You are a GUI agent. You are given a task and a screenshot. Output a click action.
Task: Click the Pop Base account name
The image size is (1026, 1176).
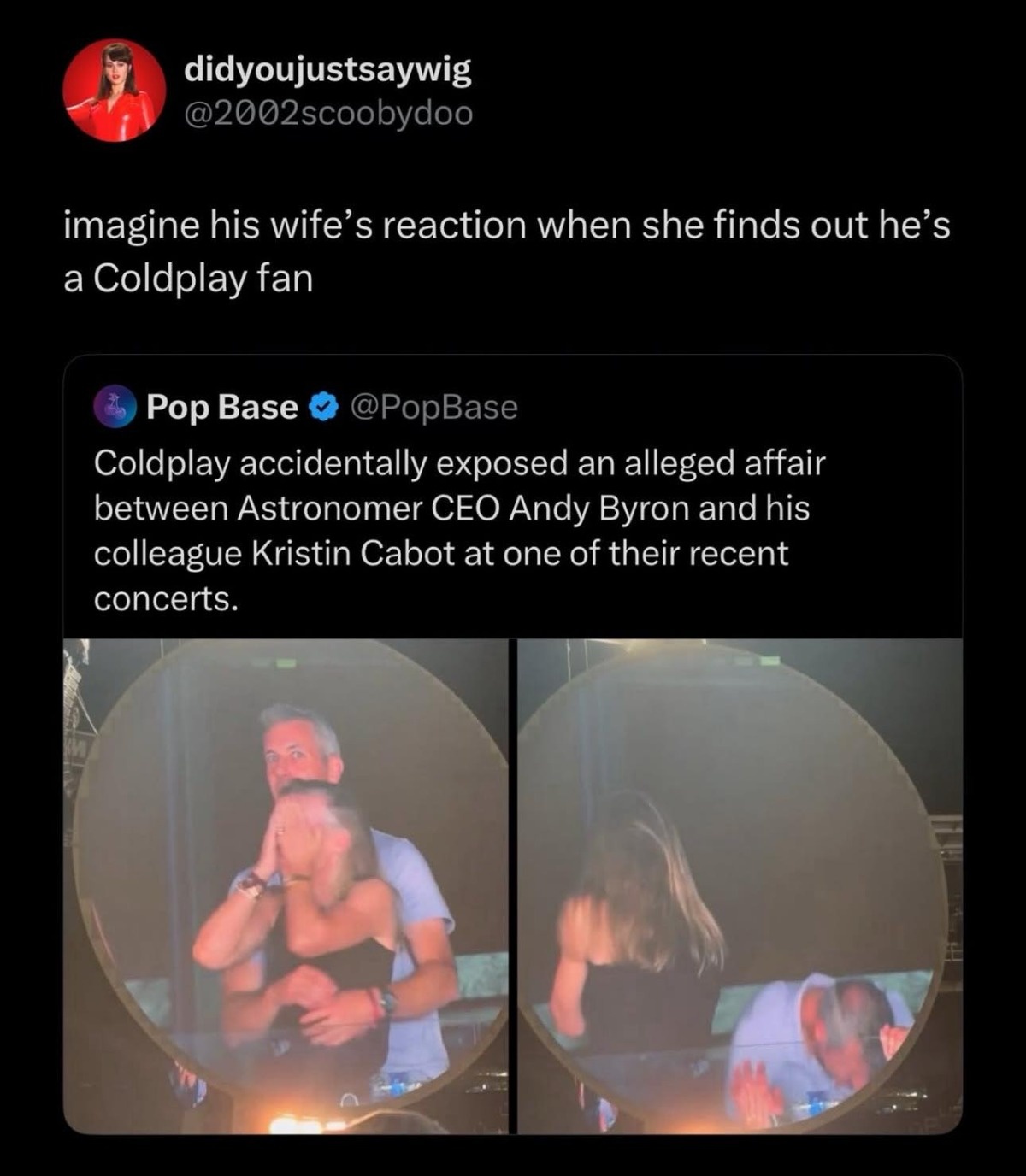click(x=221, y=407)
